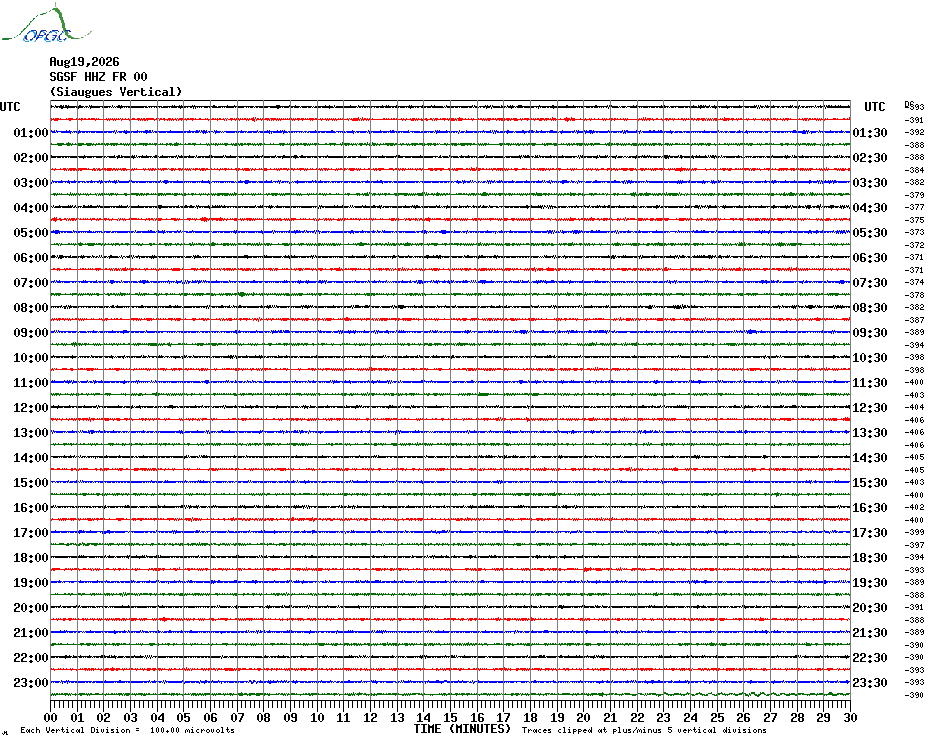The height and width of the screenshot is (744, 930).
Task: Click minute 27 on the time axis
Action: (x=770, y=717)
